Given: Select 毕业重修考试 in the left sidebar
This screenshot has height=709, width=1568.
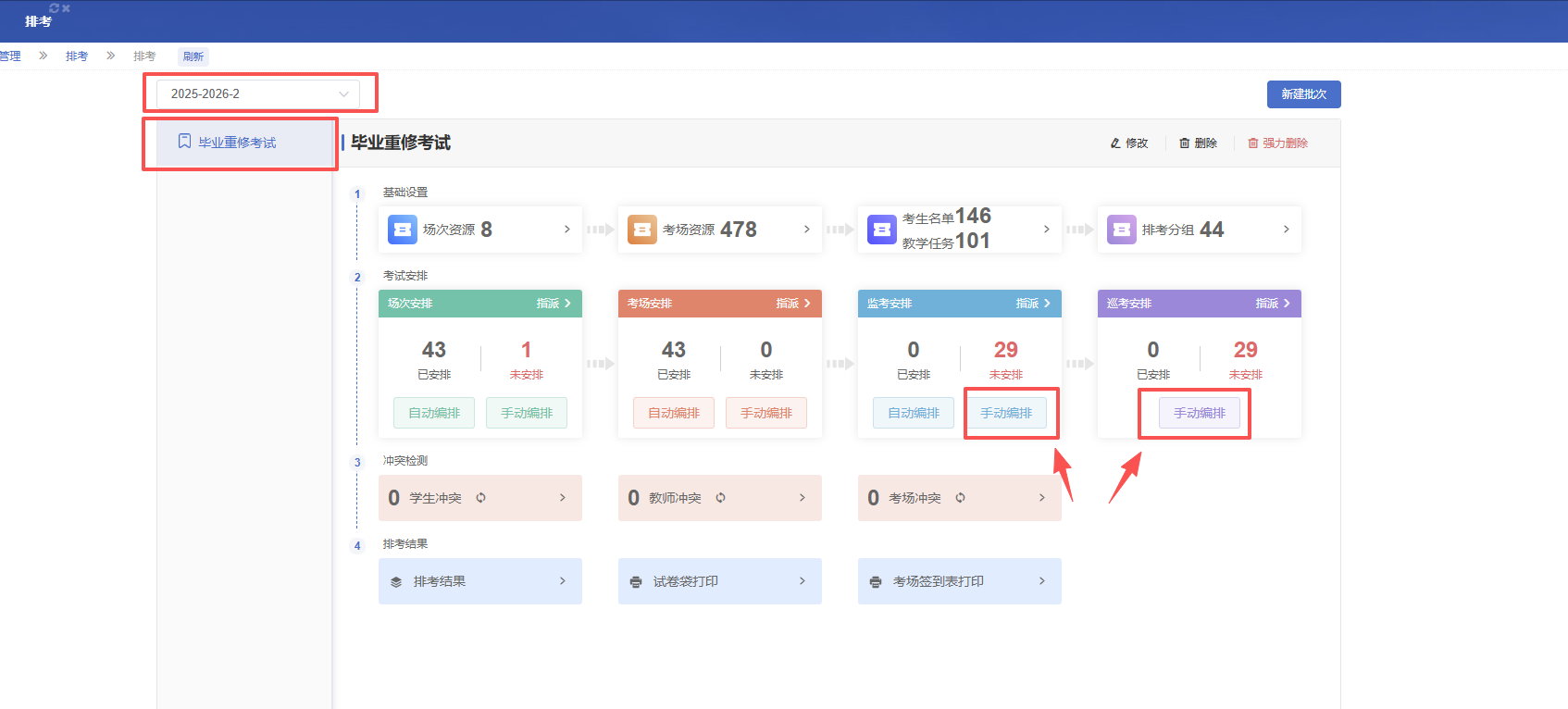Looking at the screenshot, I should coord(237,143).
